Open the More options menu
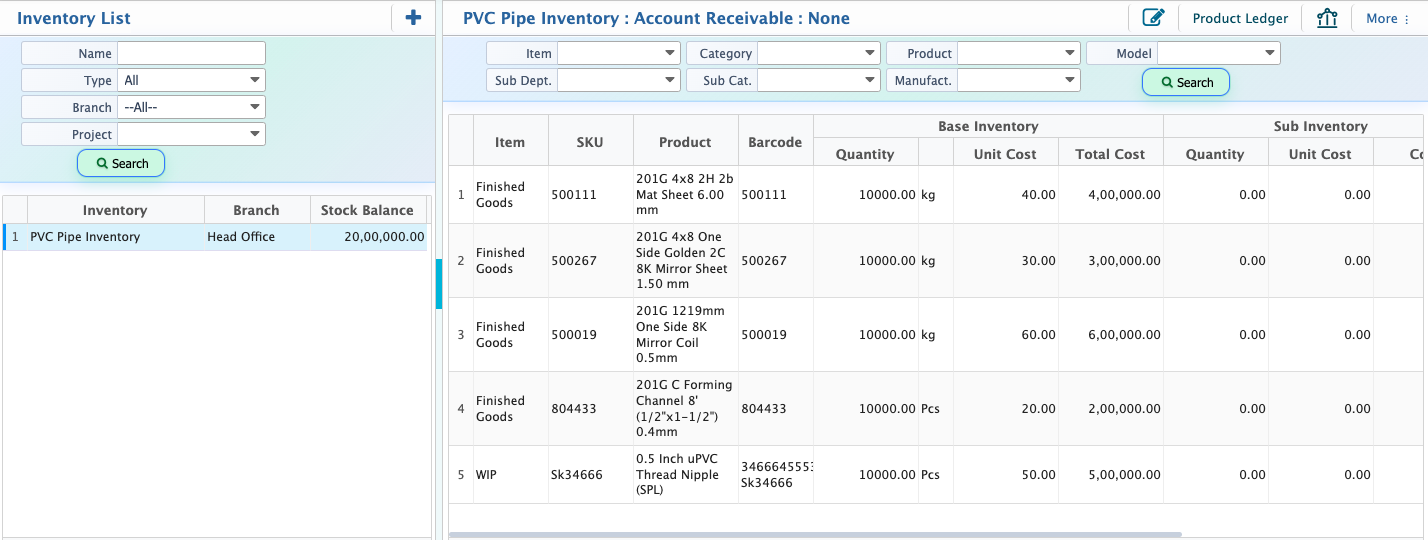 tap(1388, 18)
